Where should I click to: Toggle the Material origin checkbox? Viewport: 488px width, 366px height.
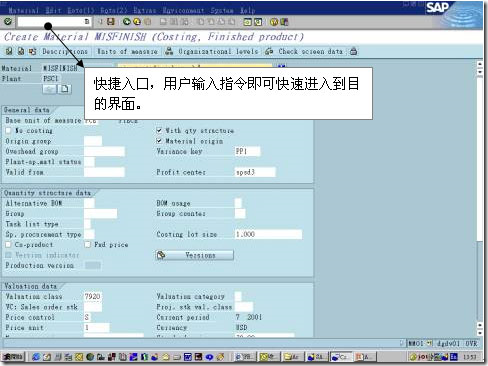point(159,141)
